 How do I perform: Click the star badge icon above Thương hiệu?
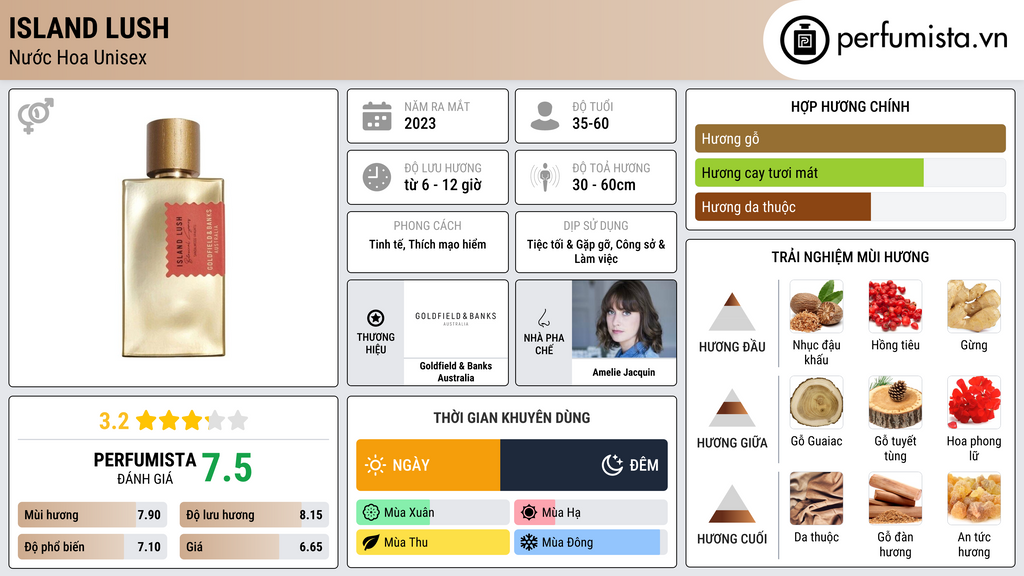[376, 318]
